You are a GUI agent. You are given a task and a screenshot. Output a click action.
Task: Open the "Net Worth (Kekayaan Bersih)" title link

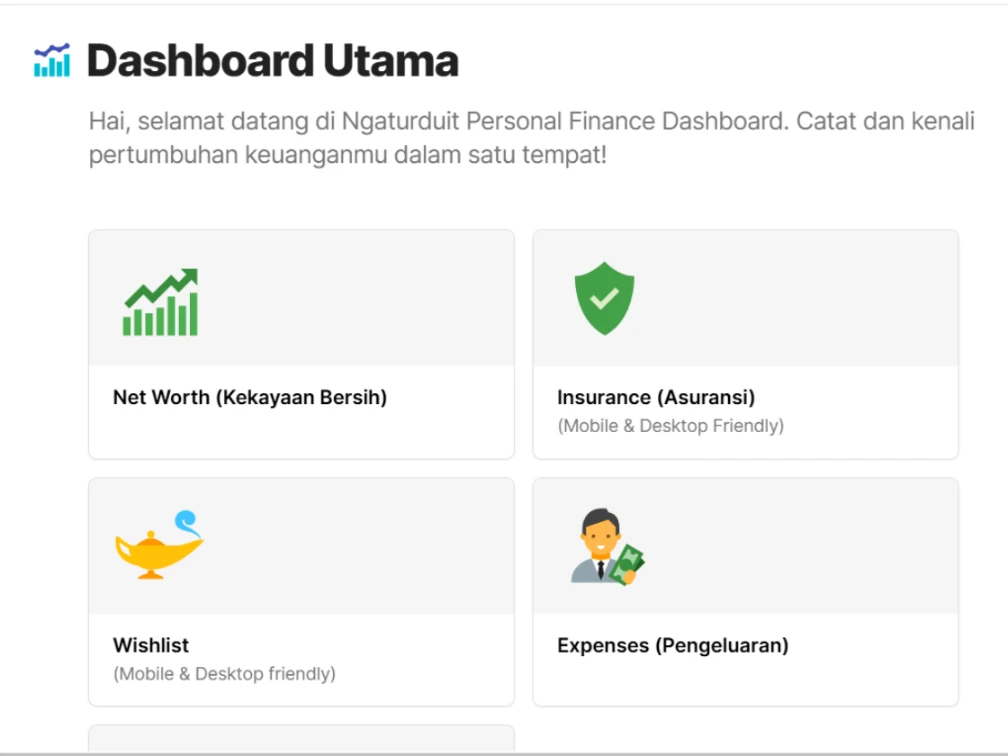[x=249, y=397]
